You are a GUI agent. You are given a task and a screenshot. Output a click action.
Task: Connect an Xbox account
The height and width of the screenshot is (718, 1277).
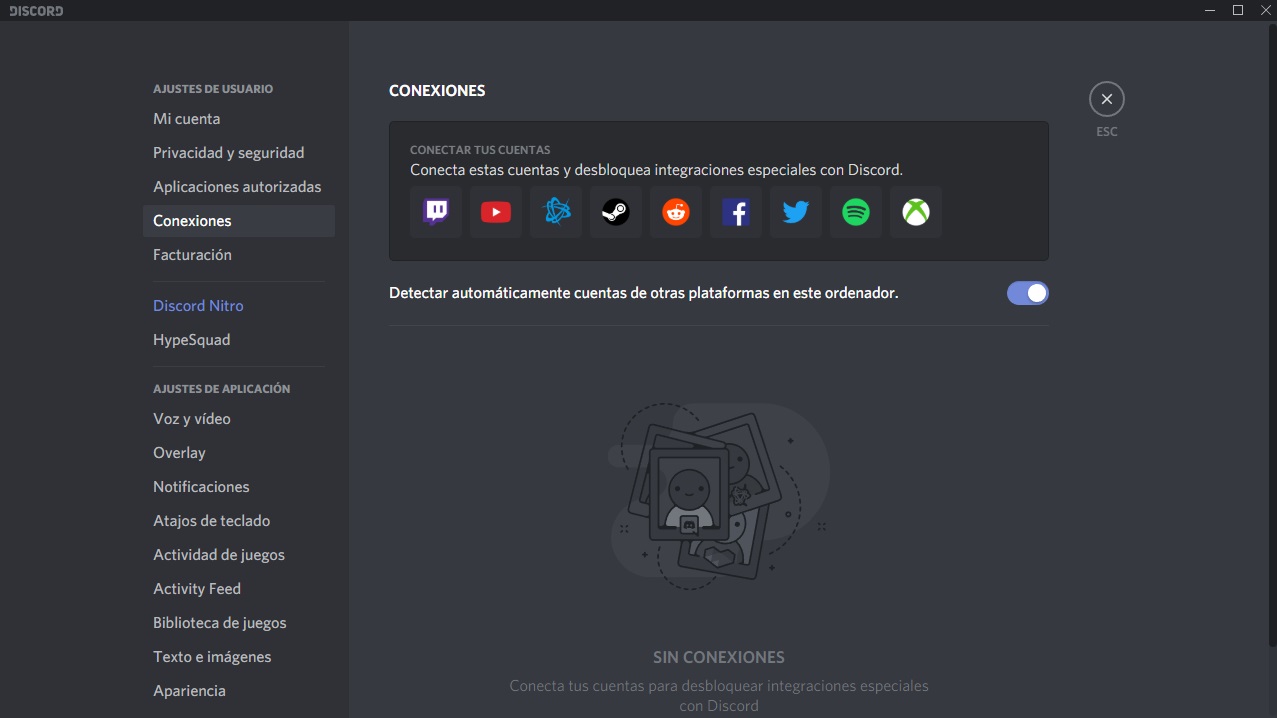point(915,212)
